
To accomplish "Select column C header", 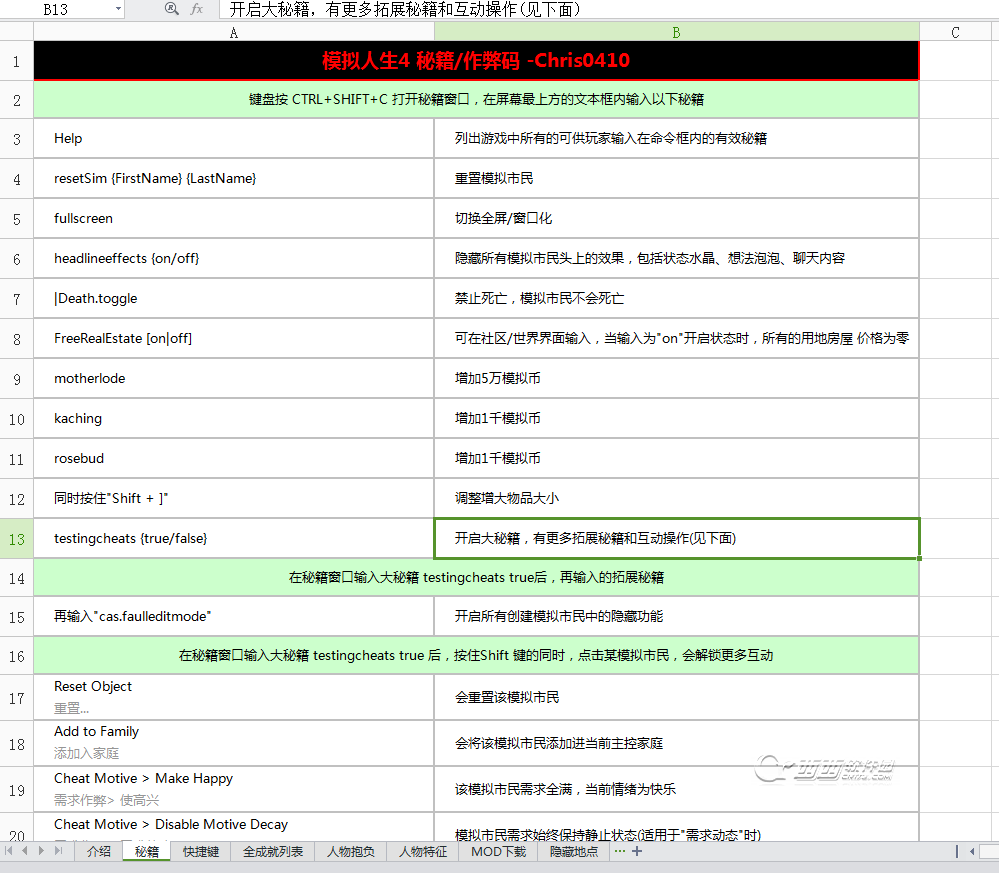I will click(956, 32).
